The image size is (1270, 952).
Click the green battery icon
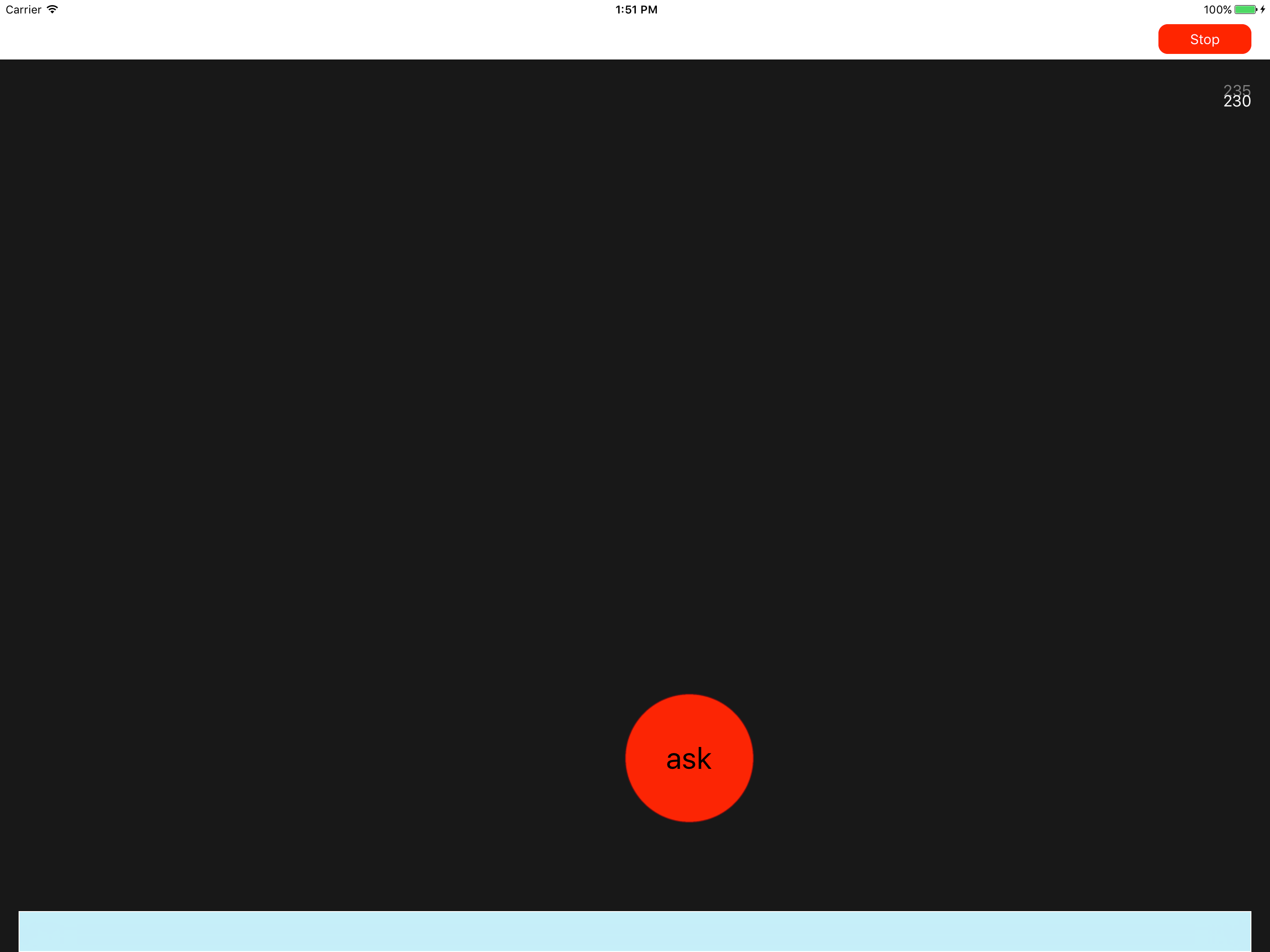pyautogui.click(x=1245, y=9)
